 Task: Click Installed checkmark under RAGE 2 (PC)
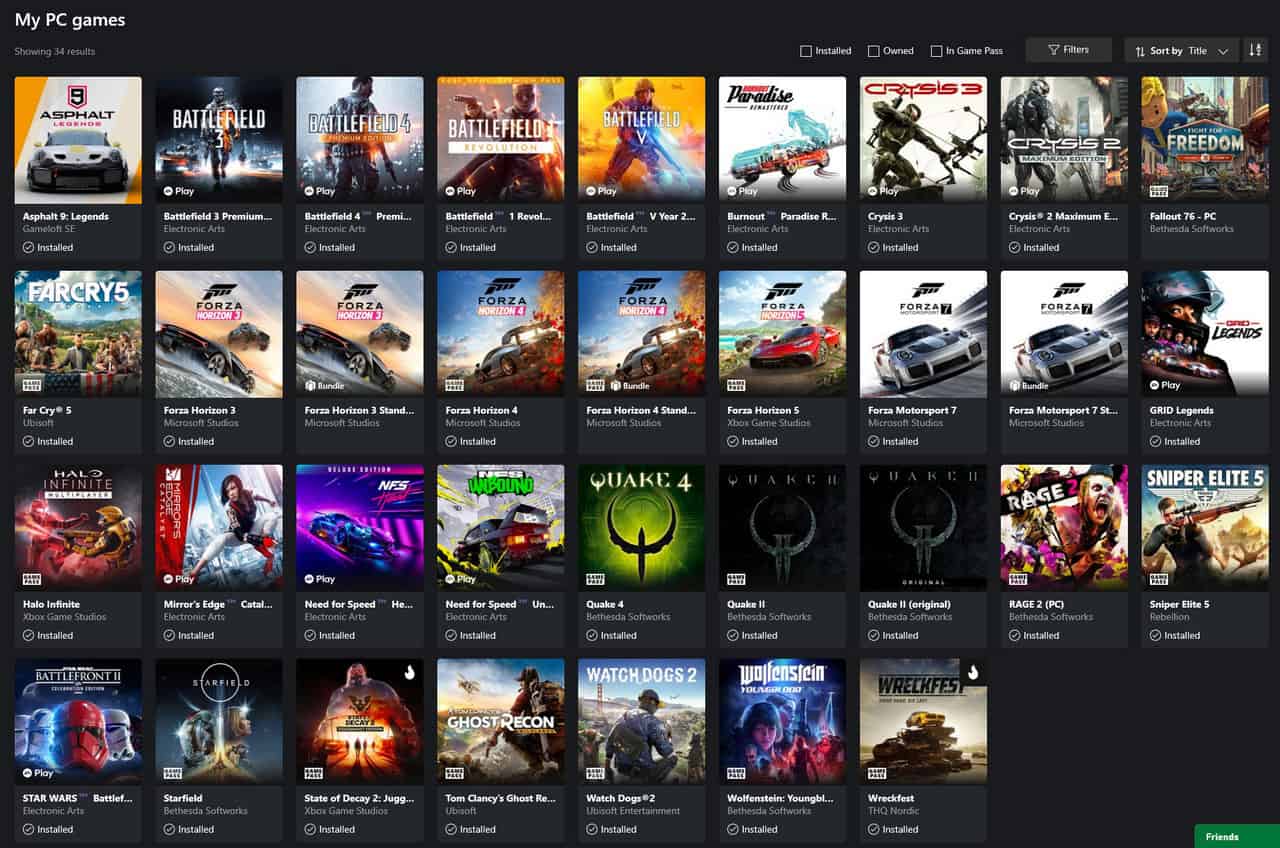pyautogui.click(x=1015, y=635)
